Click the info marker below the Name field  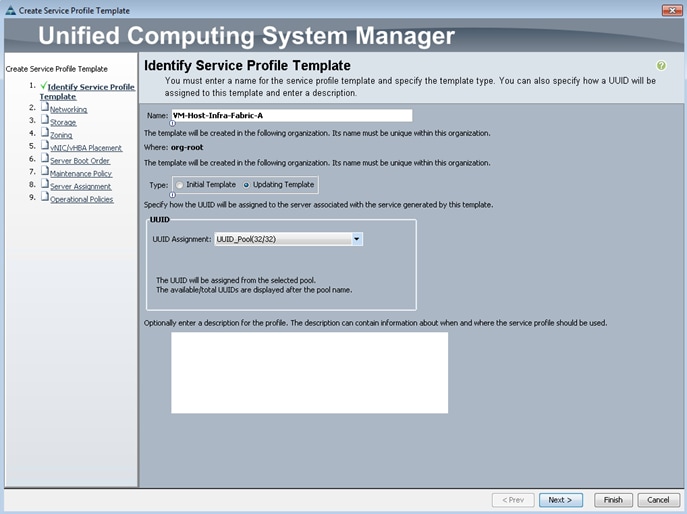pyautogui.click(x=173, y=124)
